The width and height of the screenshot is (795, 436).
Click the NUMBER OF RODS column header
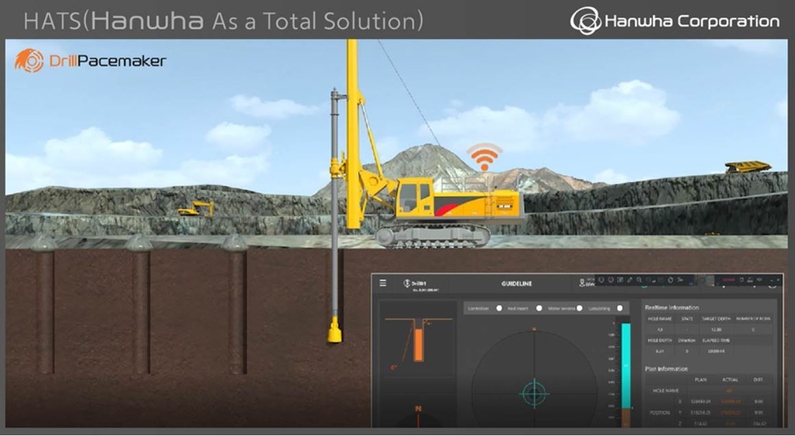[753, 319]
